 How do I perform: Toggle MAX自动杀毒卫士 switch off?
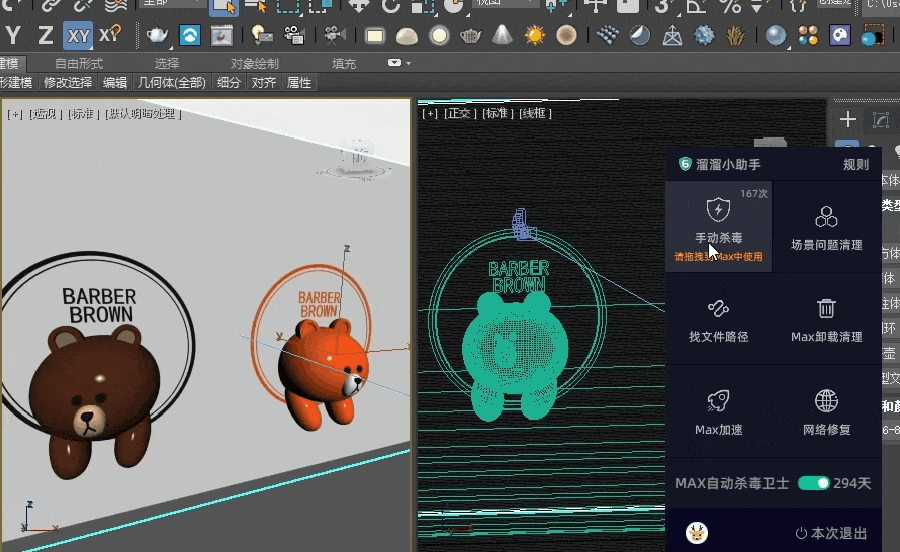point(814,483)
